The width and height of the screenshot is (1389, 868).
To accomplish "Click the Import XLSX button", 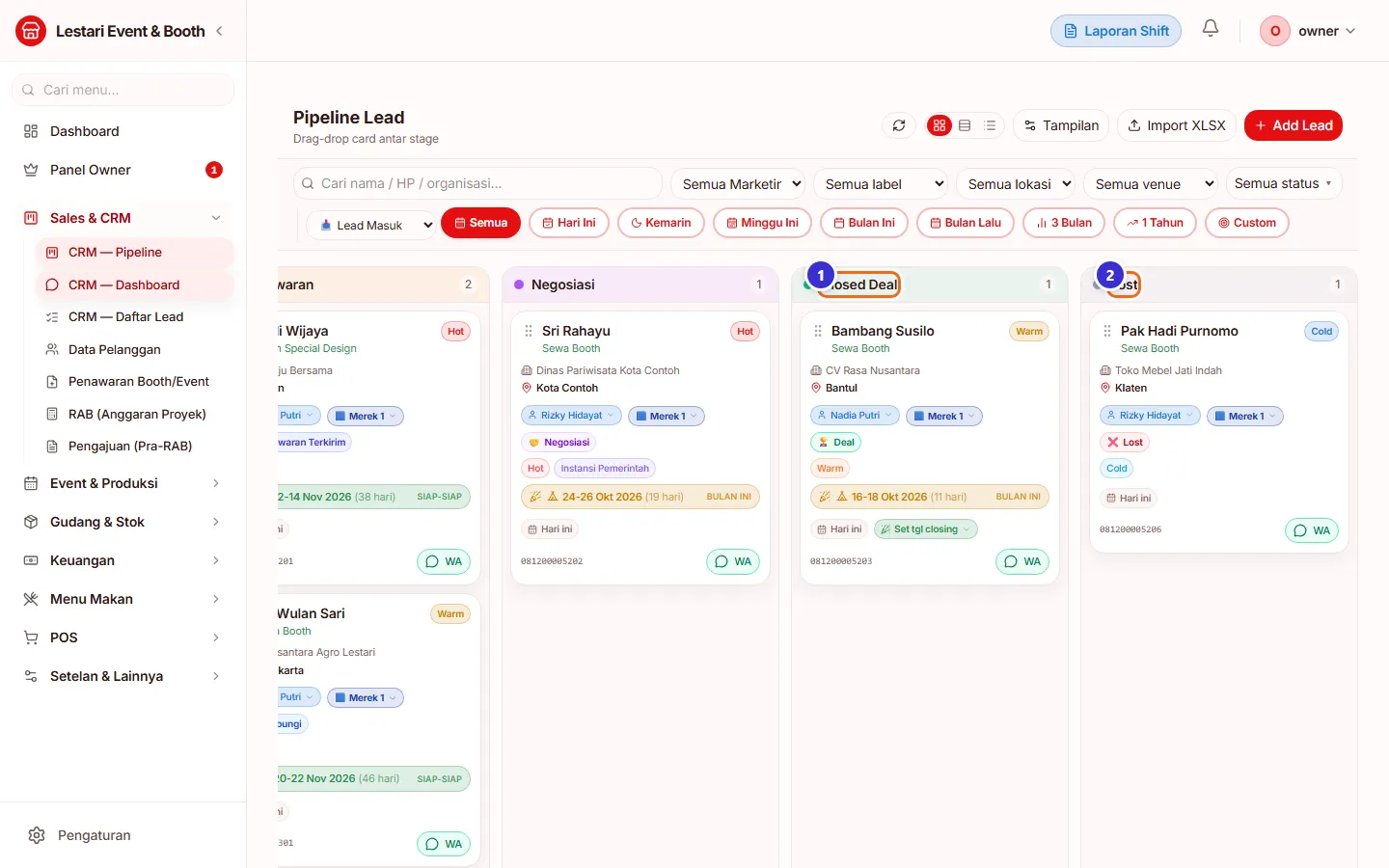I will coord(1176,125).
